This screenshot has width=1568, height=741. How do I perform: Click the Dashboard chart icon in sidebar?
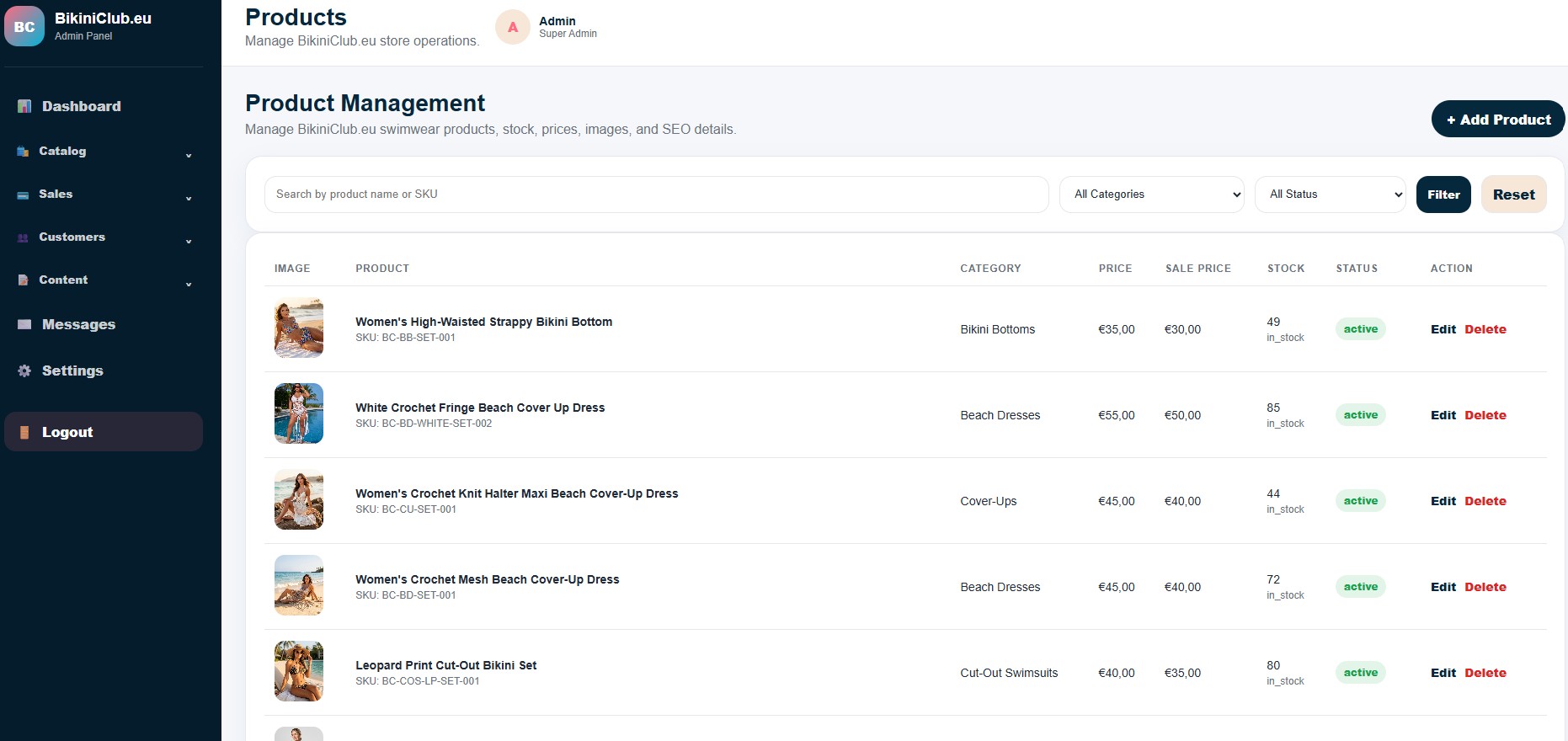tap(24, 106)
